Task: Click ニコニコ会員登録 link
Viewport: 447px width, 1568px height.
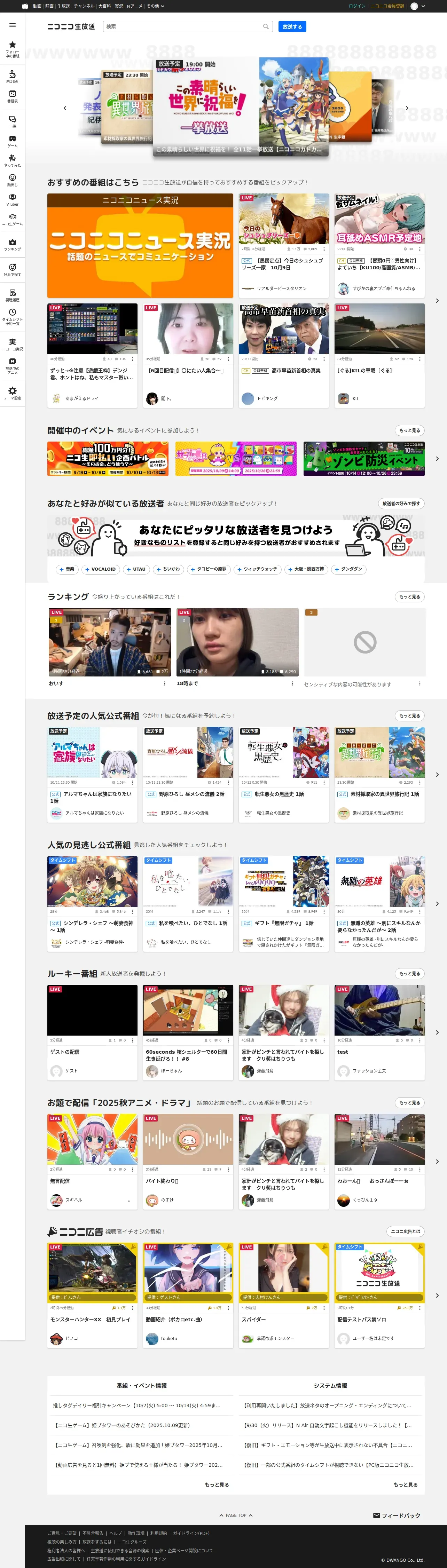Action: pyautogui.click(x=387, y=6)
